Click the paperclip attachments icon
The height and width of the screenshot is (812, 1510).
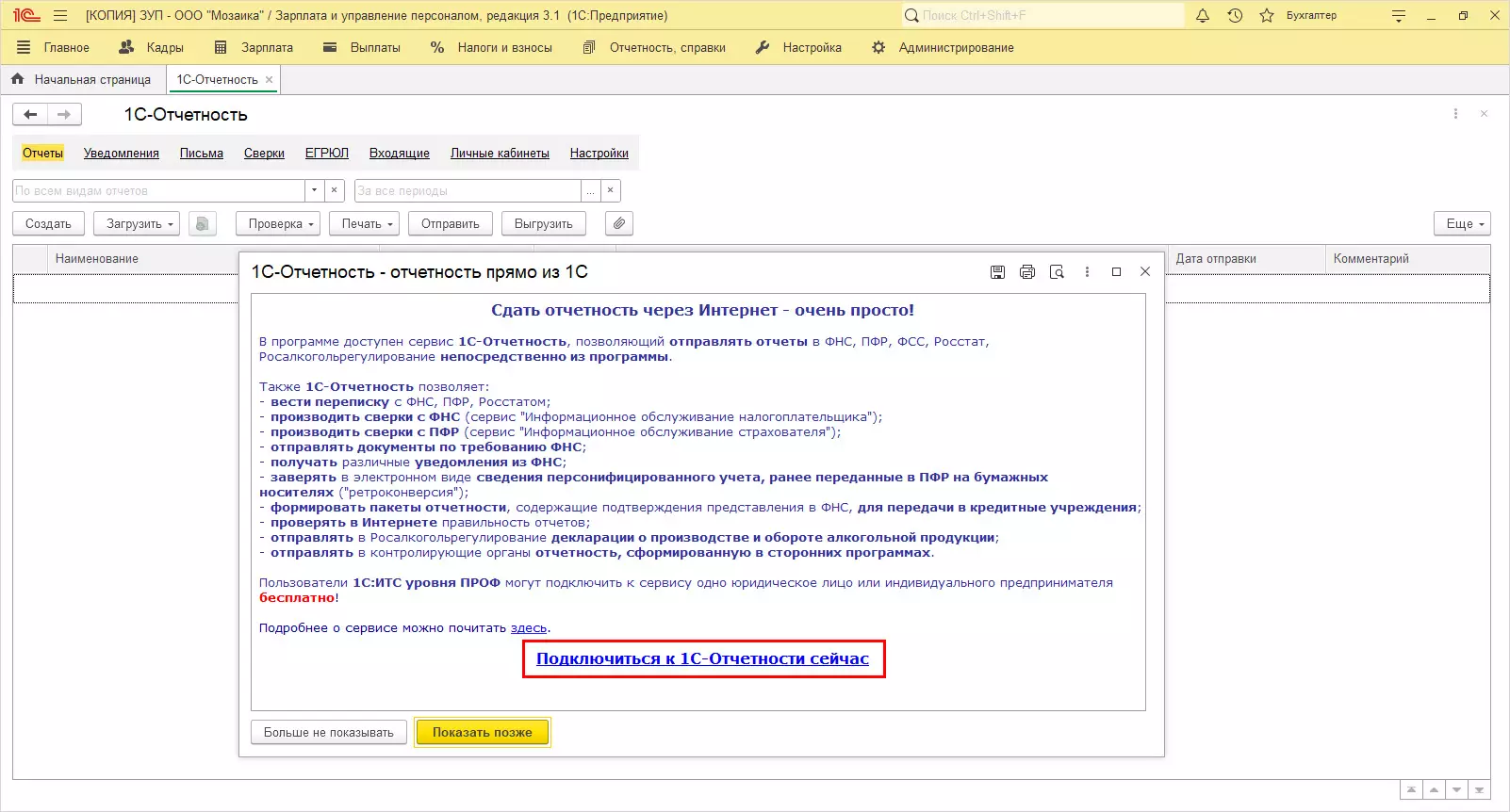click(618, 223)
